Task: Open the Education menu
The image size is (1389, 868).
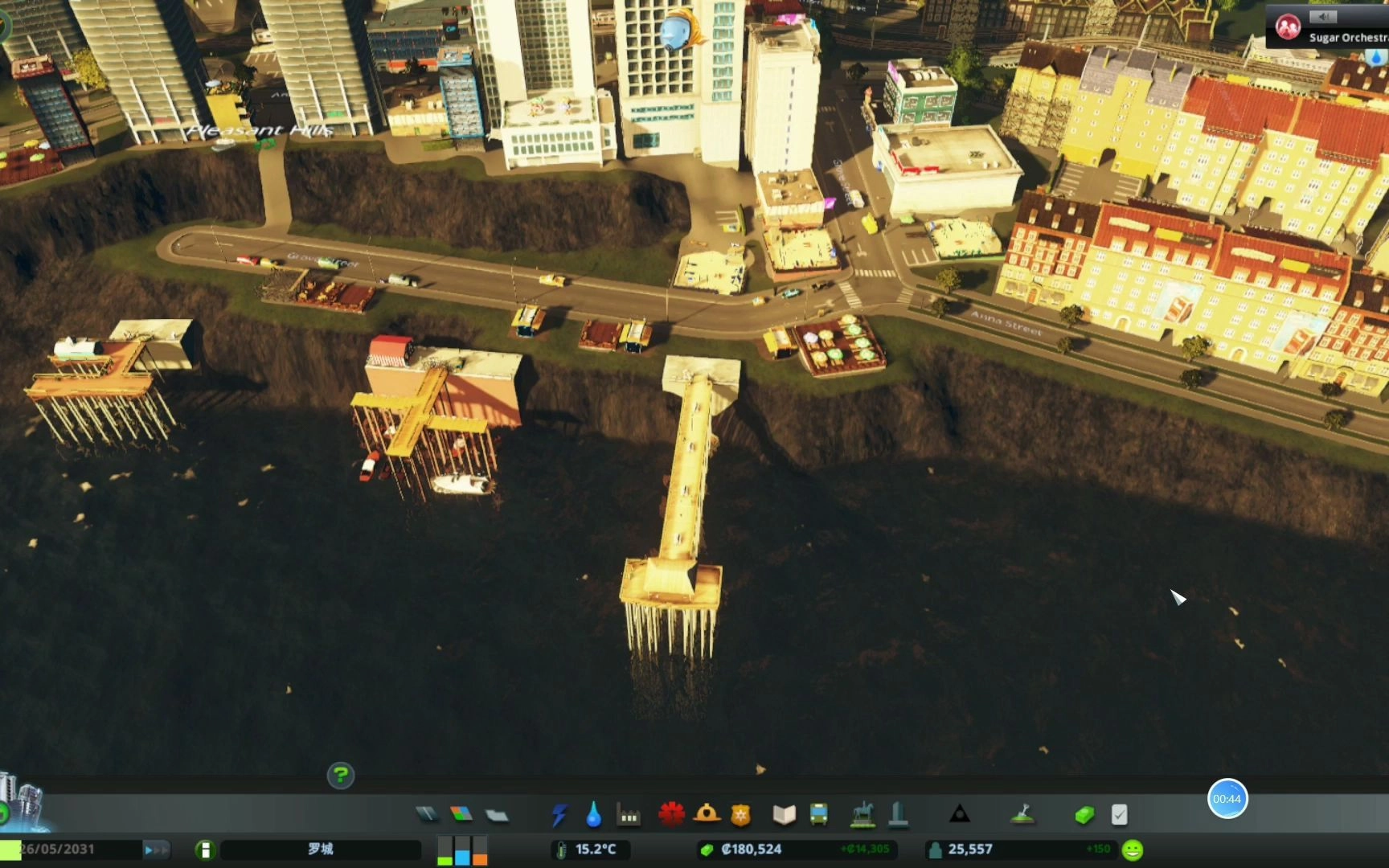Action: tap(784, 815)
